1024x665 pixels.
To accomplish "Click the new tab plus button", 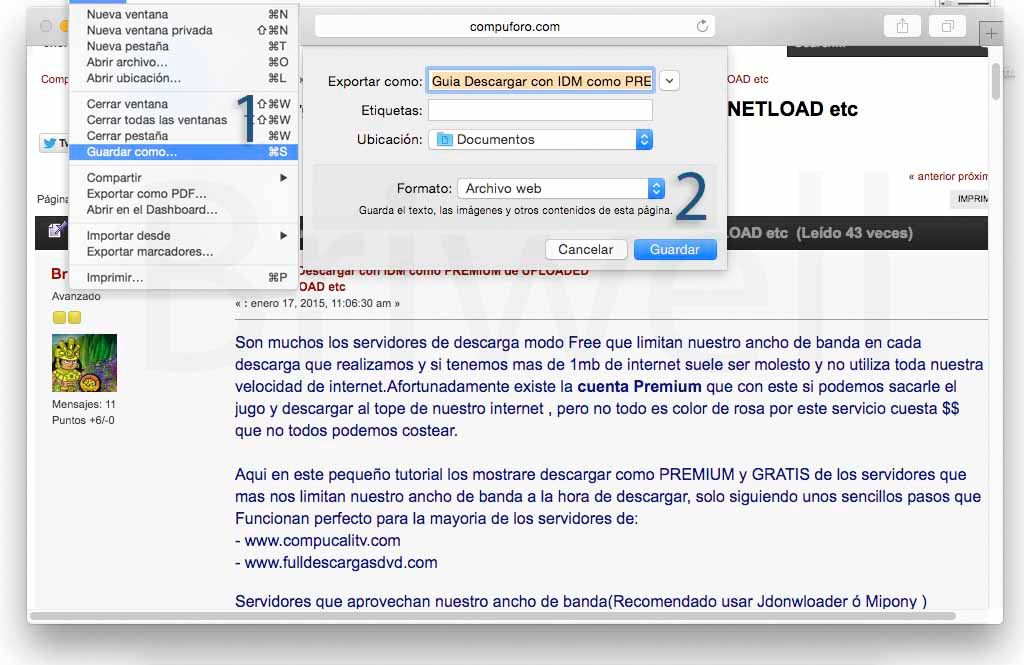I will point(991,33).
